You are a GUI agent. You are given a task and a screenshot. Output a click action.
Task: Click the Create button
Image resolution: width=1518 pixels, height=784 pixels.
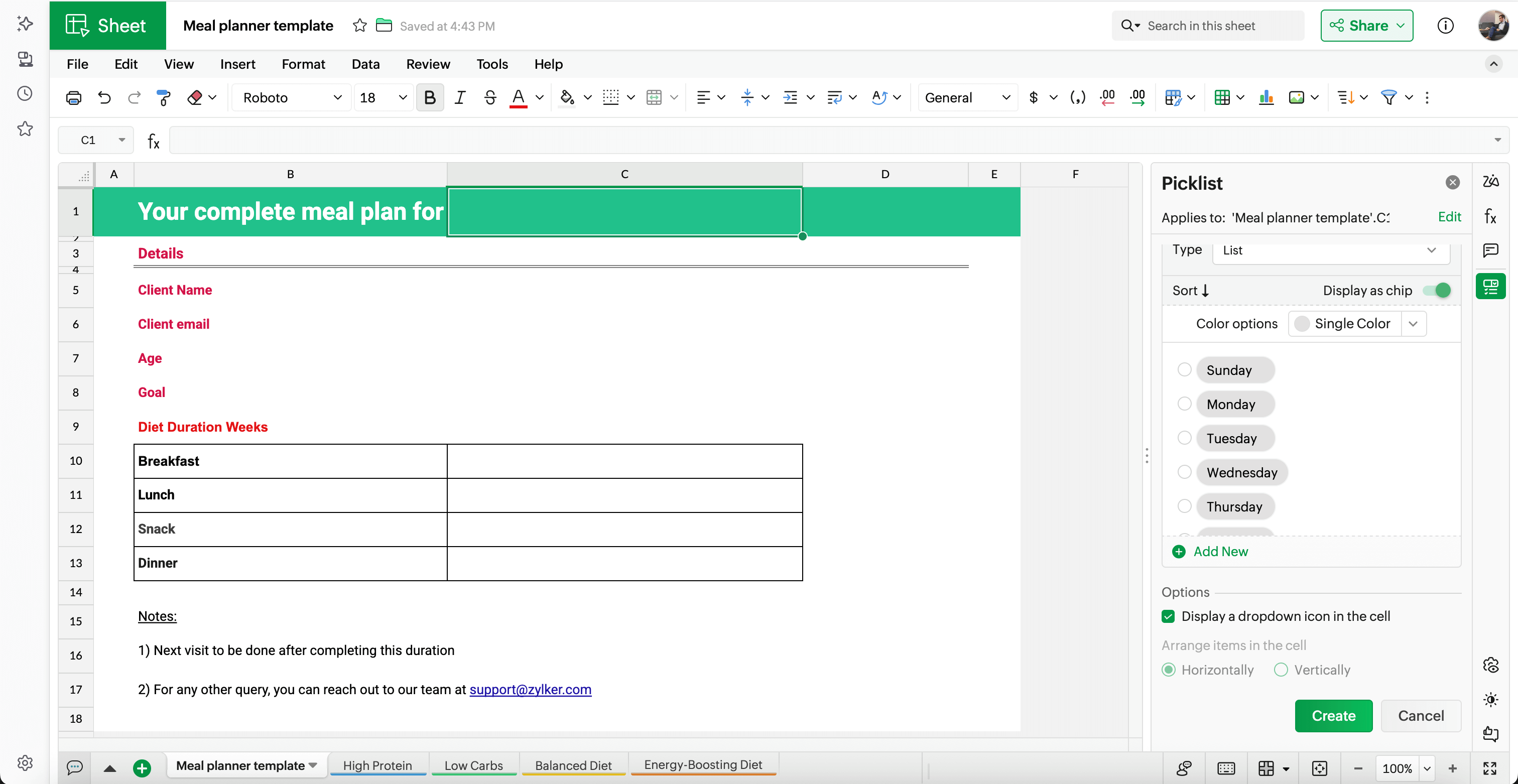tap(1334, 716)
